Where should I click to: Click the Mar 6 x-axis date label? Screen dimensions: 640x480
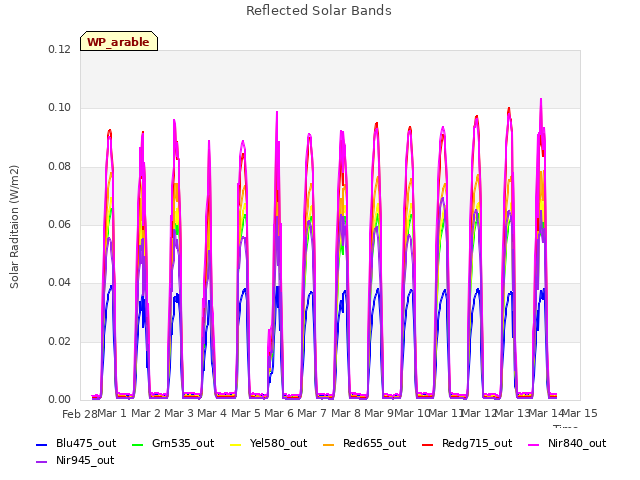tap(279, 413)
